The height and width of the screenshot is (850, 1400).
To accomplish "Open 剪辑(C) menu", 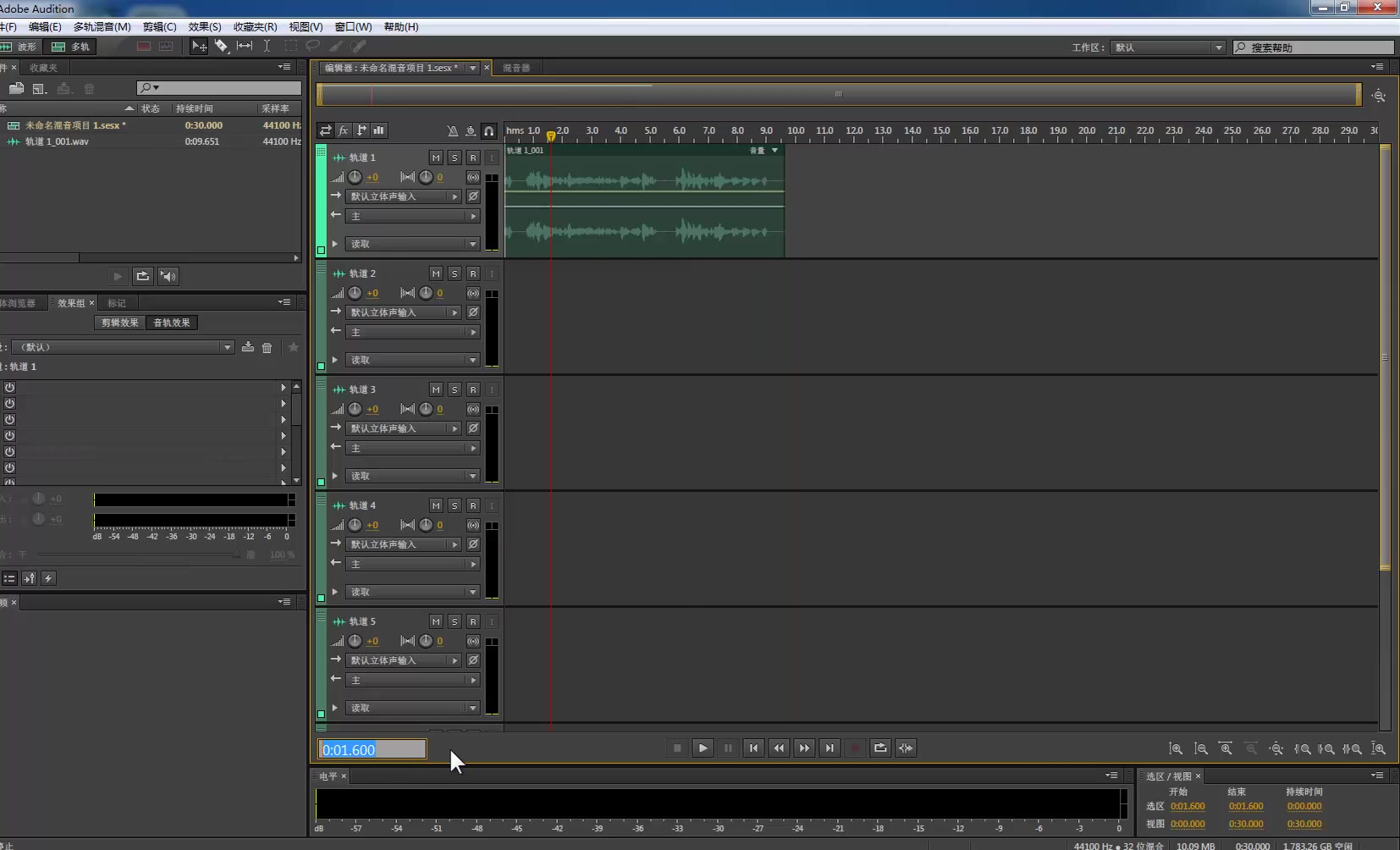I will coord(159,26).
